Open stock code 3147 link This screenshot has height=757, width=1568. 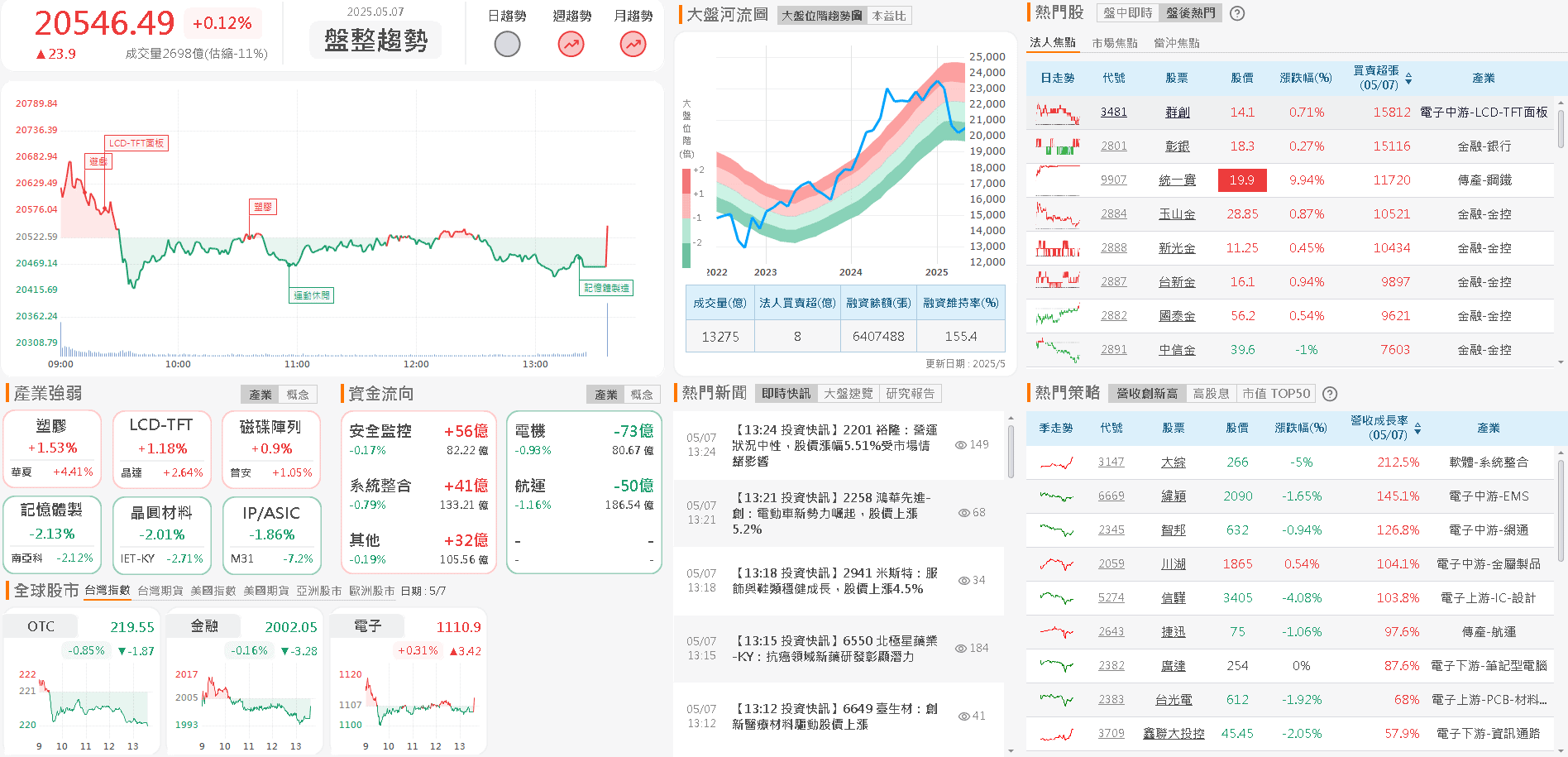click(1111, 462)
